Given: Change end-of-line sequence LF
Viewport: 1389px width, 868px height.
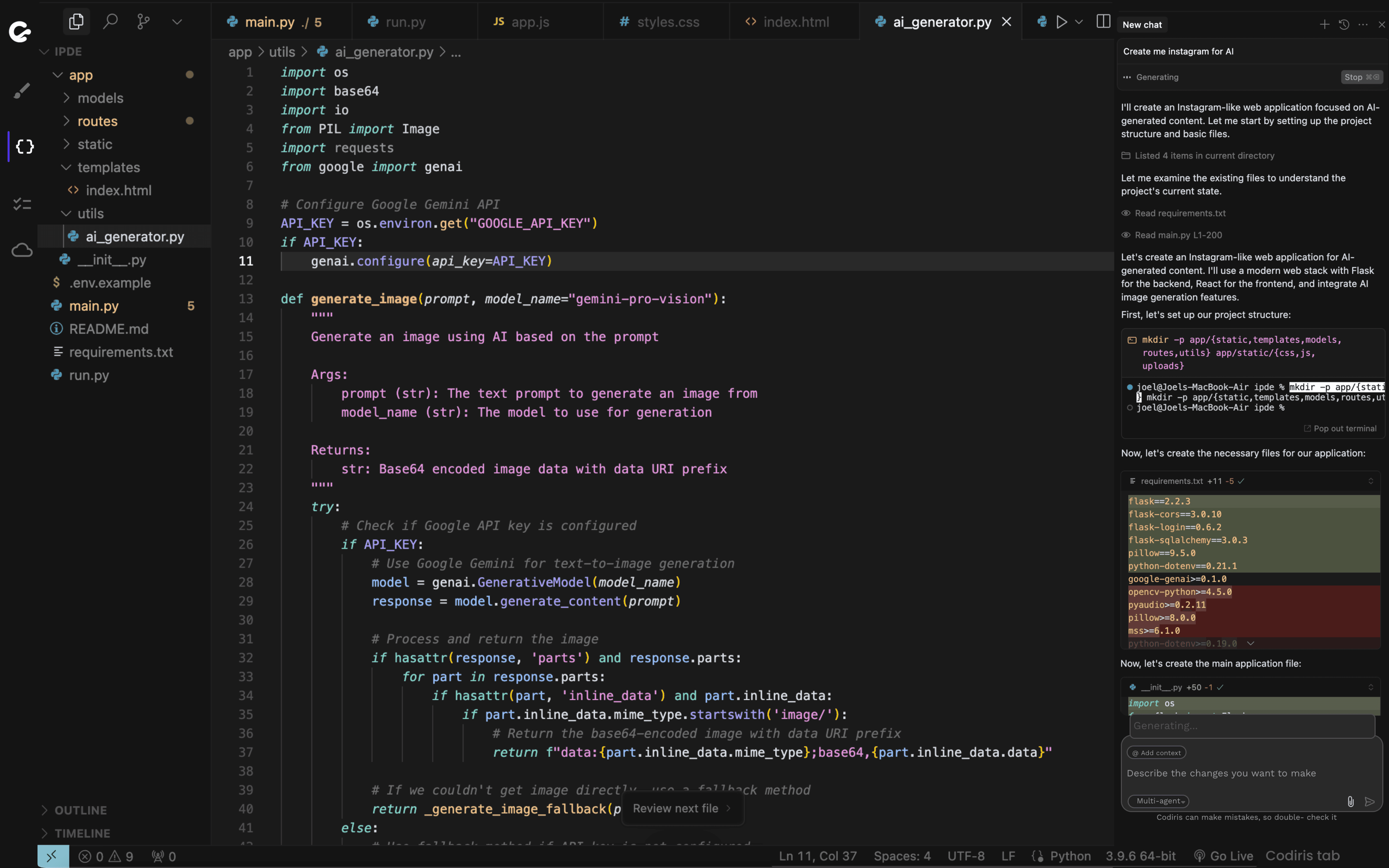Looking at the screenshot, I should tap(1008, 856).
